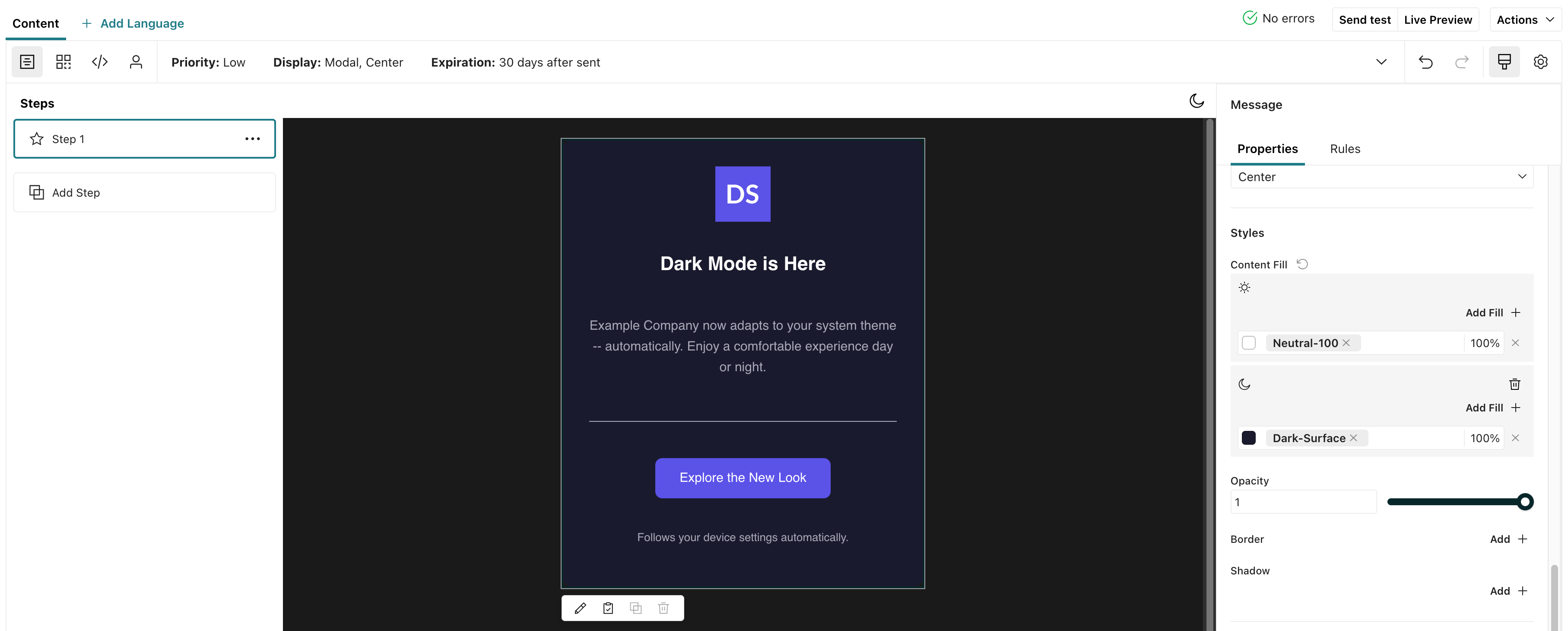The width and height of the screenshot is (1568, 631).
Task: Switch to the Rules tab
Action: (x=1345, y=149)
